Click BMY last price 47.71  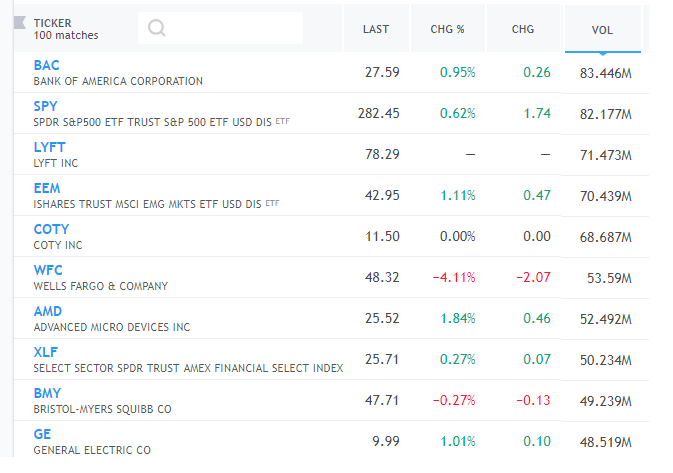click(382, 400)
